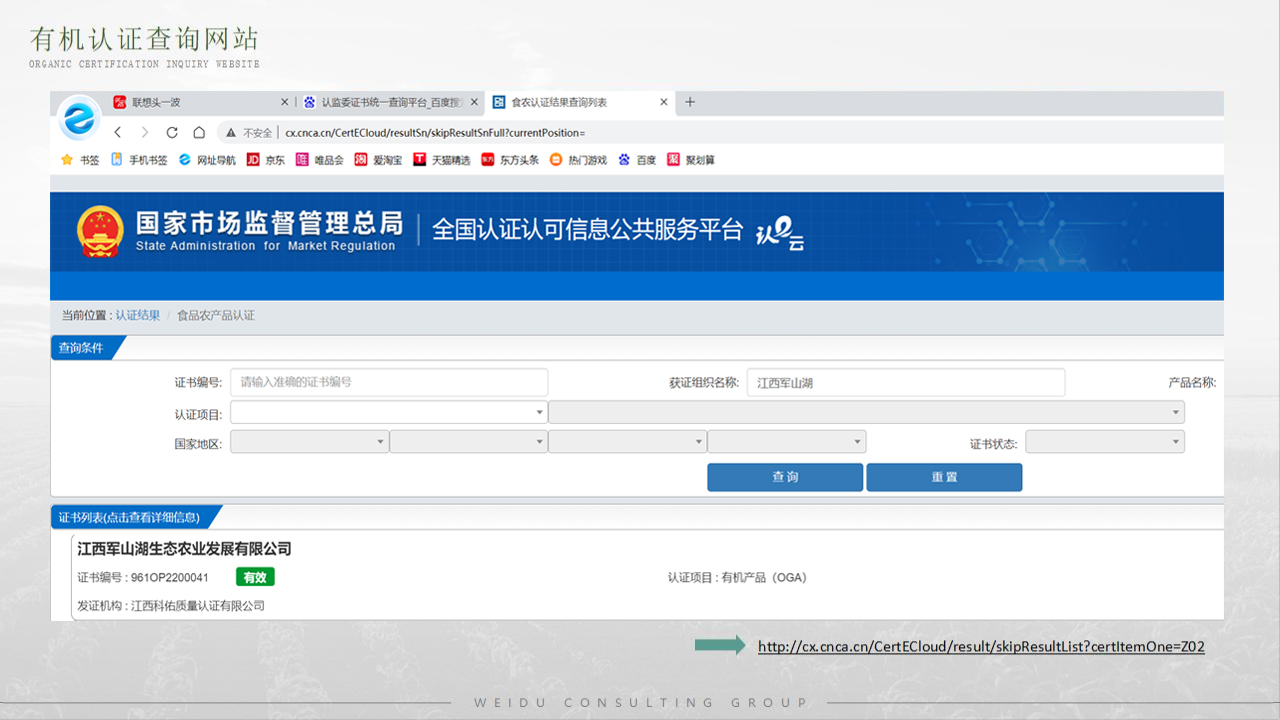Open 江西军山湖生态农业发展有限公司 certificate result
Viewport: 1280px width, 720px height.
(x=185, y=549)
